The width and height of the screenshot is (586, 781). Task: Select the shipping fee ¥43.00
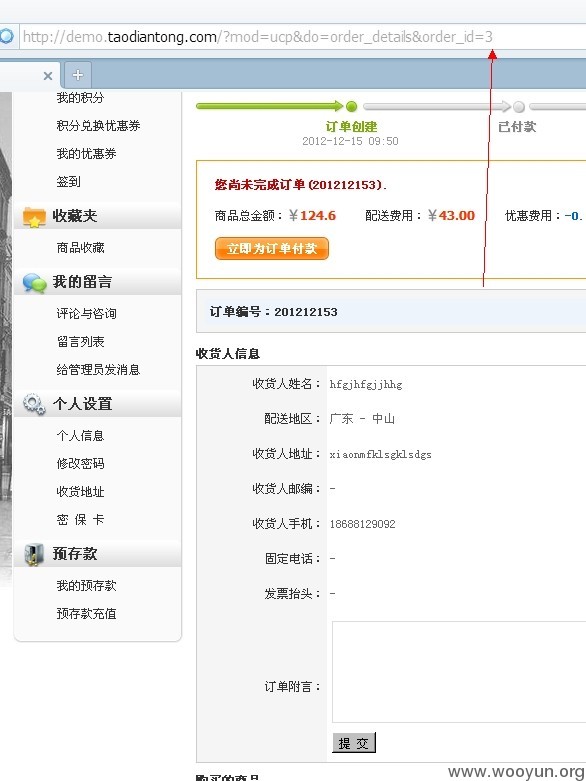click(452, 215)
